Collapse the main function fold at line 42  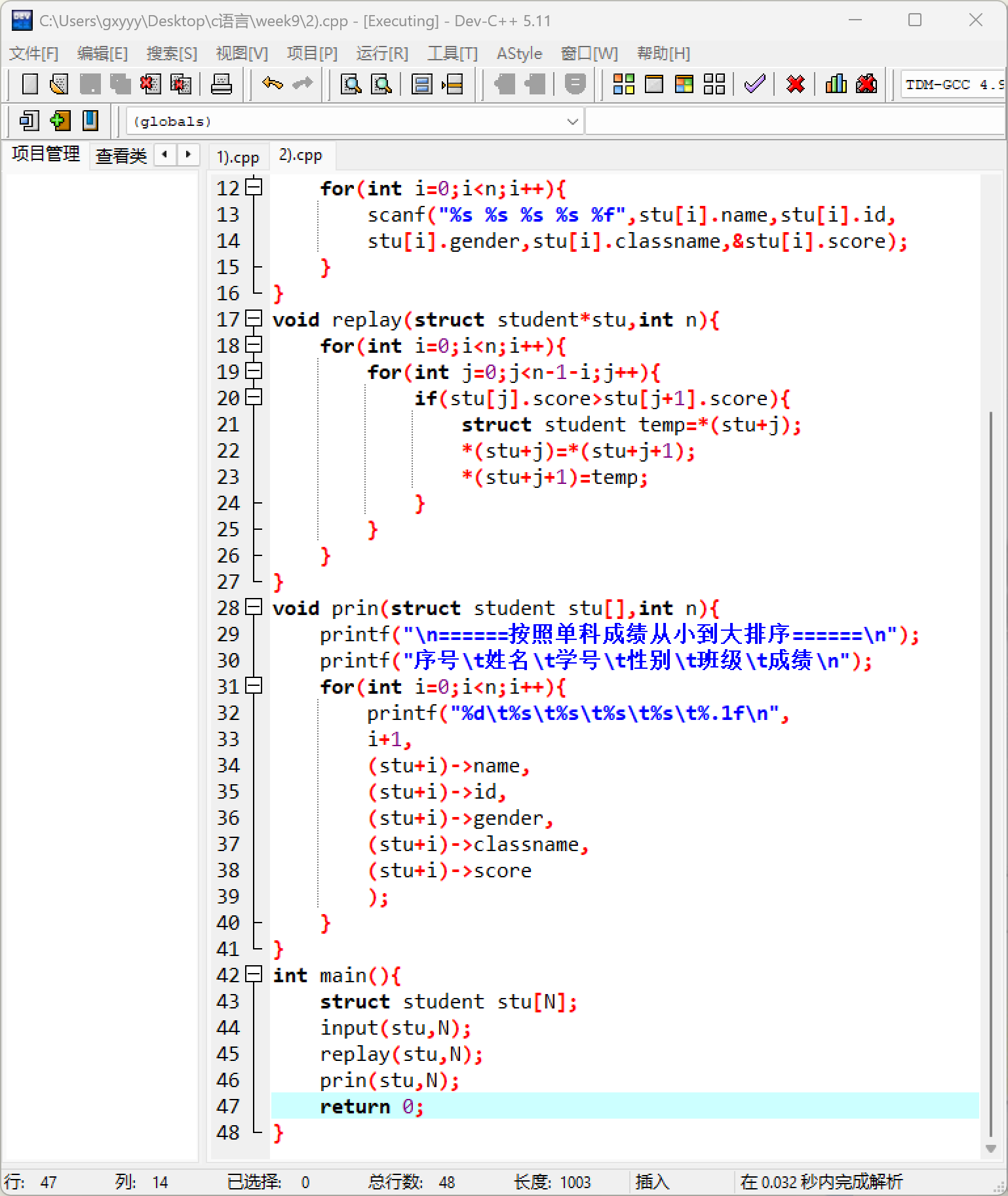[254, 975]
